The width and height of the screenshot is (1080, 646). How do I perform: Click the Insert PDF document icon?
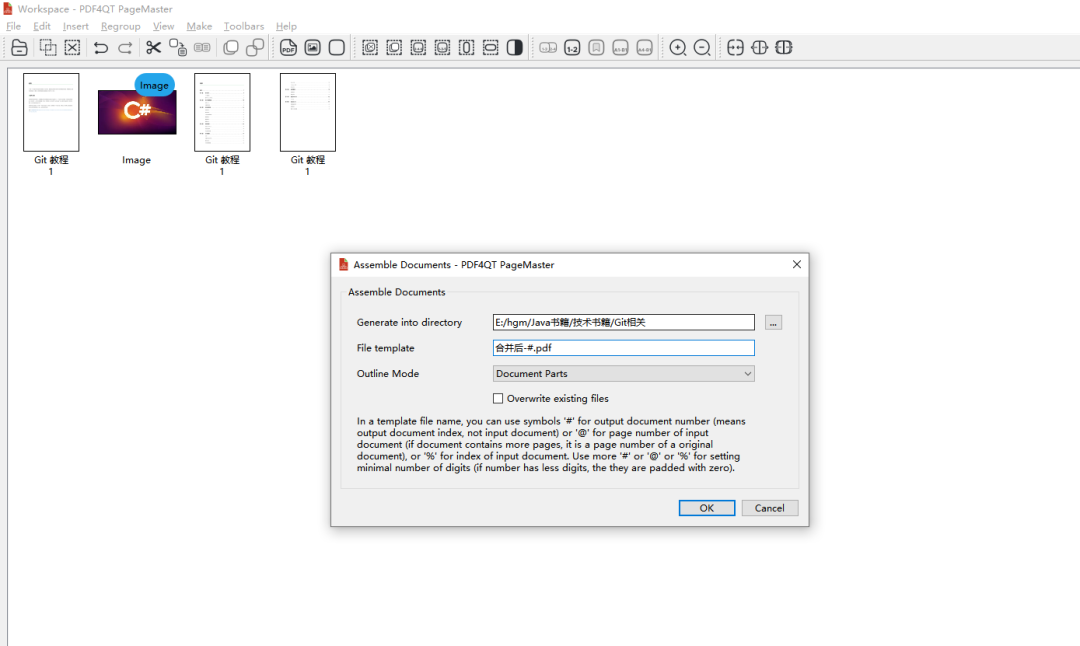[288, 48]
